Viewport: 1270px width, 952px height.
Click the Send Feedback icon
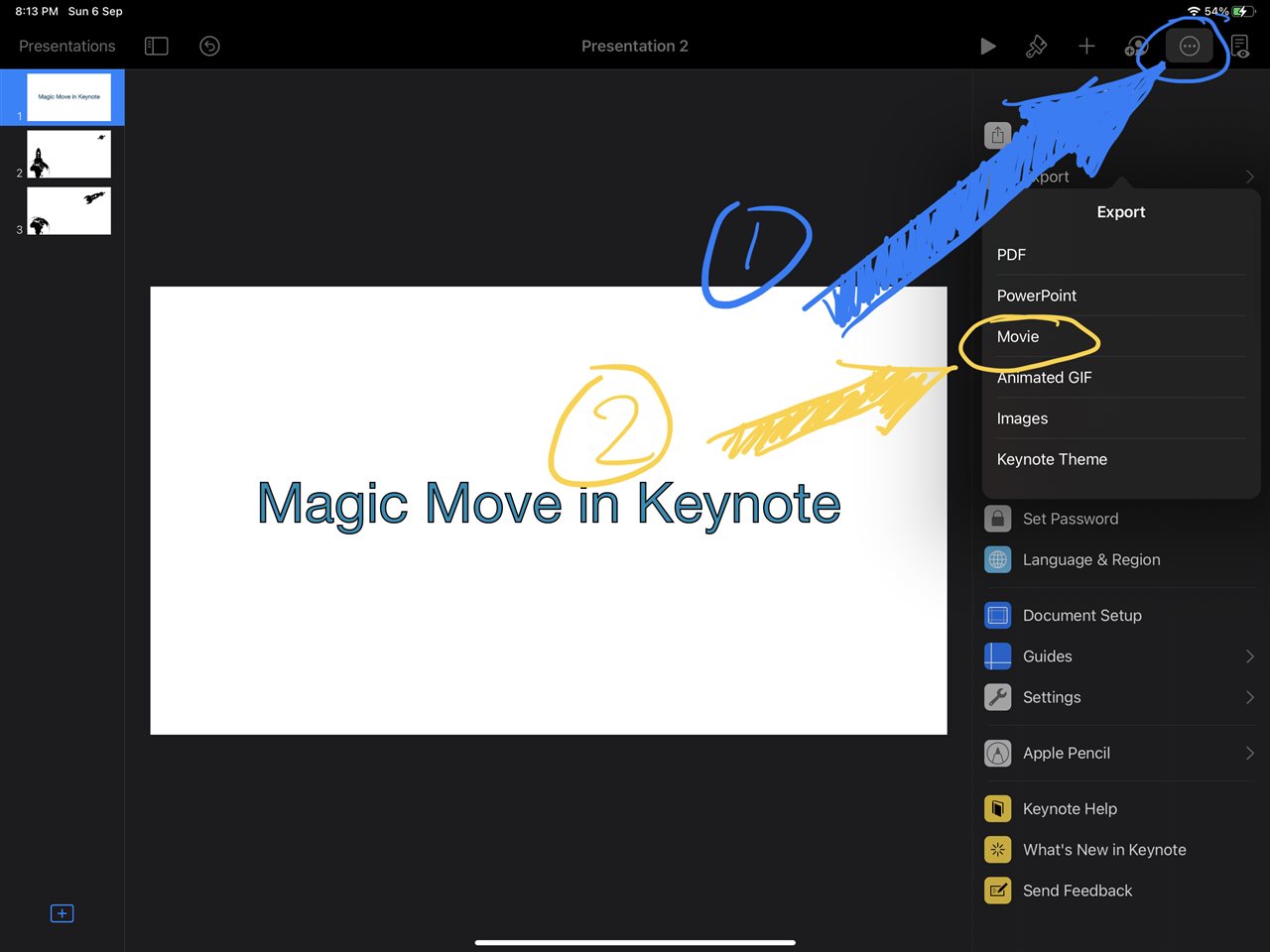tap(997, 891)
